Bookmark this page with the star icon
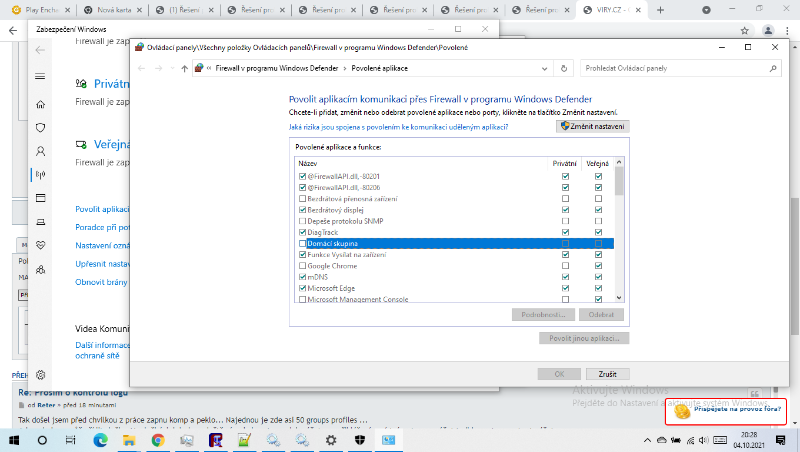Screen dimensions: 800x452 pos(744,31)
